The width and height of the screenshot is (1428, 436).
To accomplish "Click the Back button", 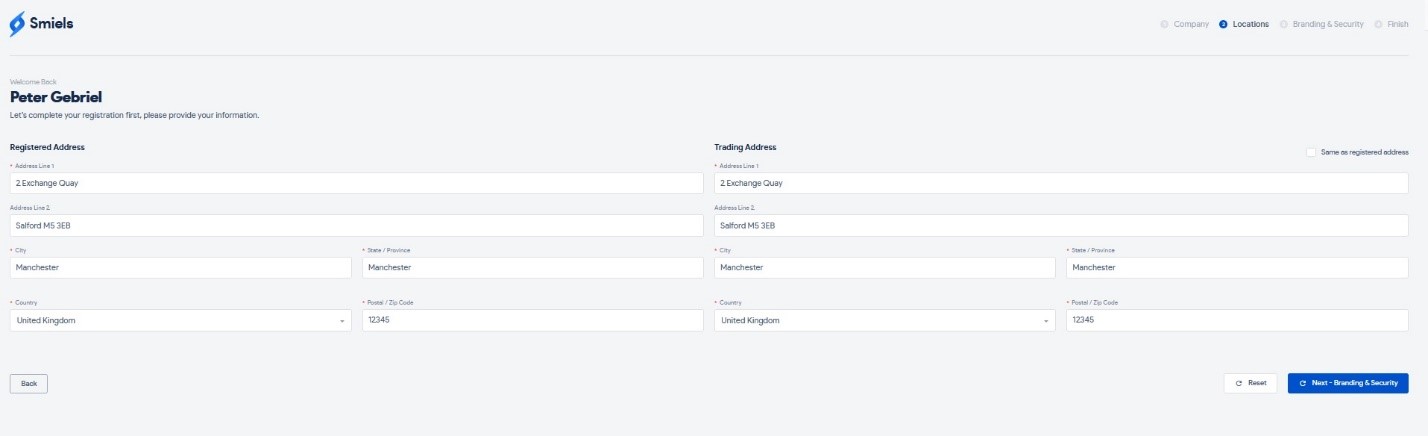I will click(29, 383).
